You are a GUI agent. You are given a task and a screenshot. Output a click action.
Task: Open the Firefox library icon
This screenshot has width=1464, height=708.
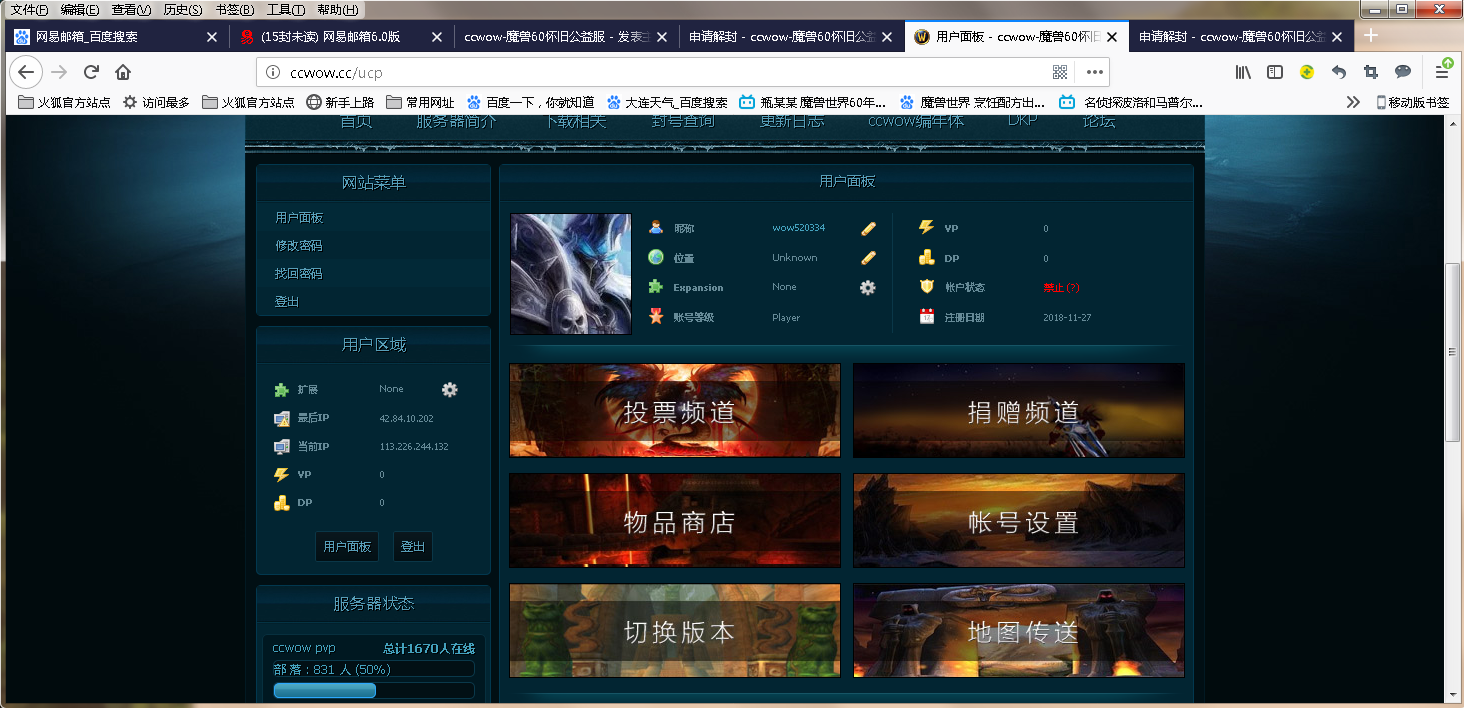[x=1243, y=72]
